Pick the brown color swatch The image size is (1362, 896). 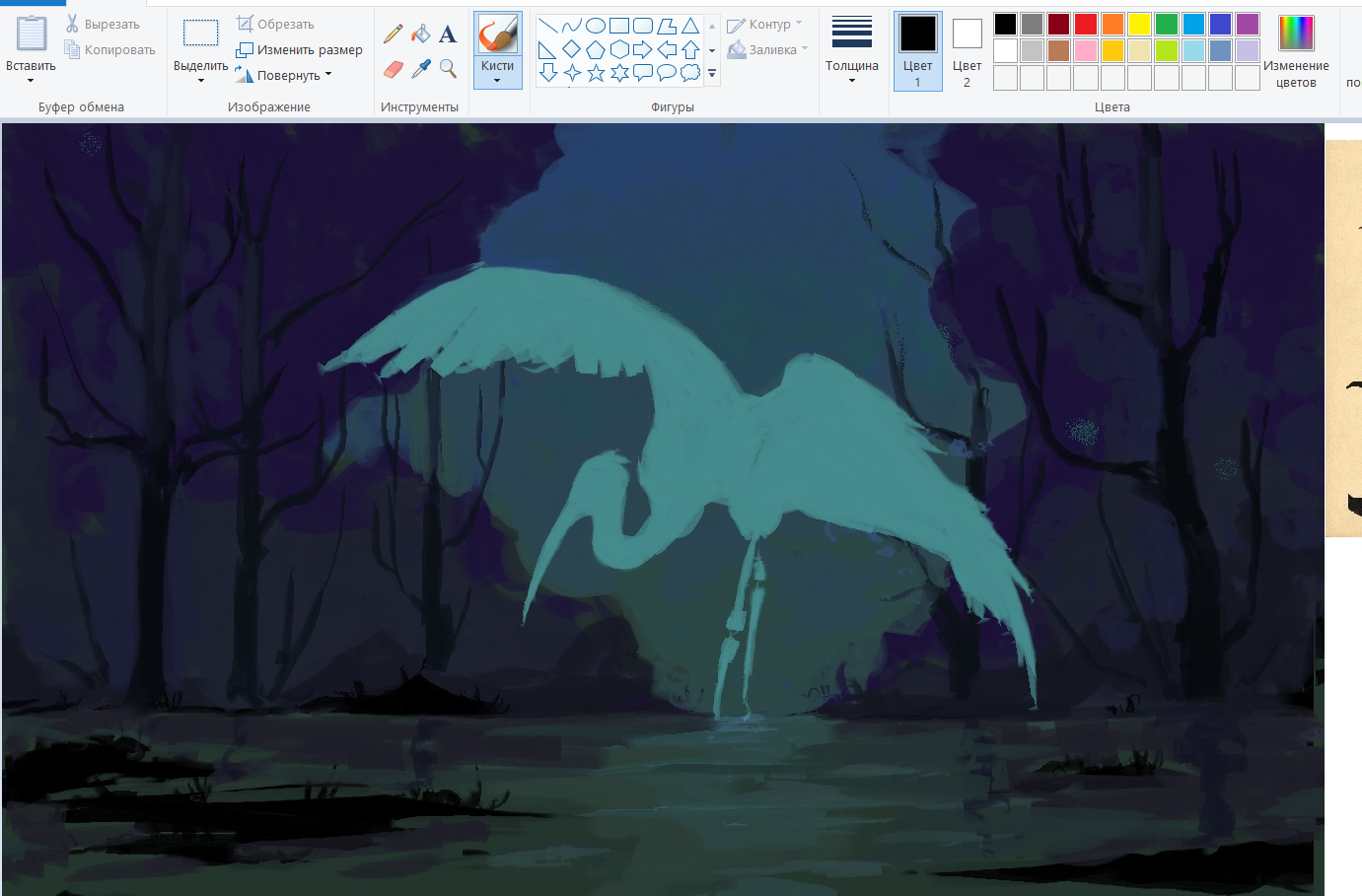(x=1059, y=50)
